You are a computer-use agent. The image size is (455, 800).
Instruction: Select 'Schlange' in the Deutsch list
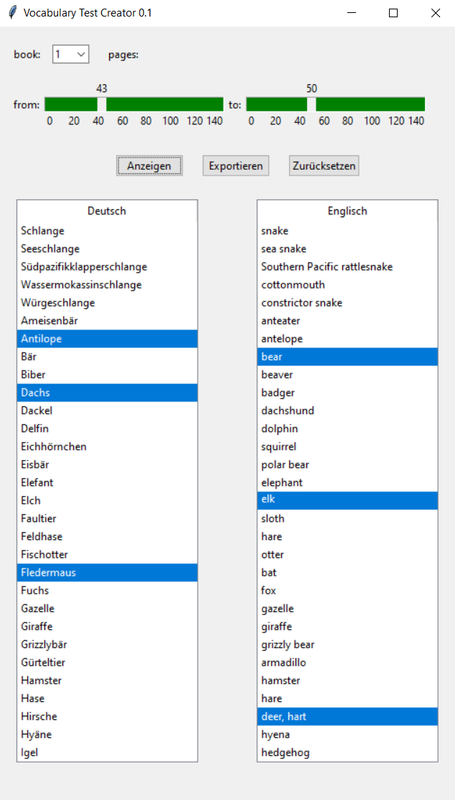[107, 231]
